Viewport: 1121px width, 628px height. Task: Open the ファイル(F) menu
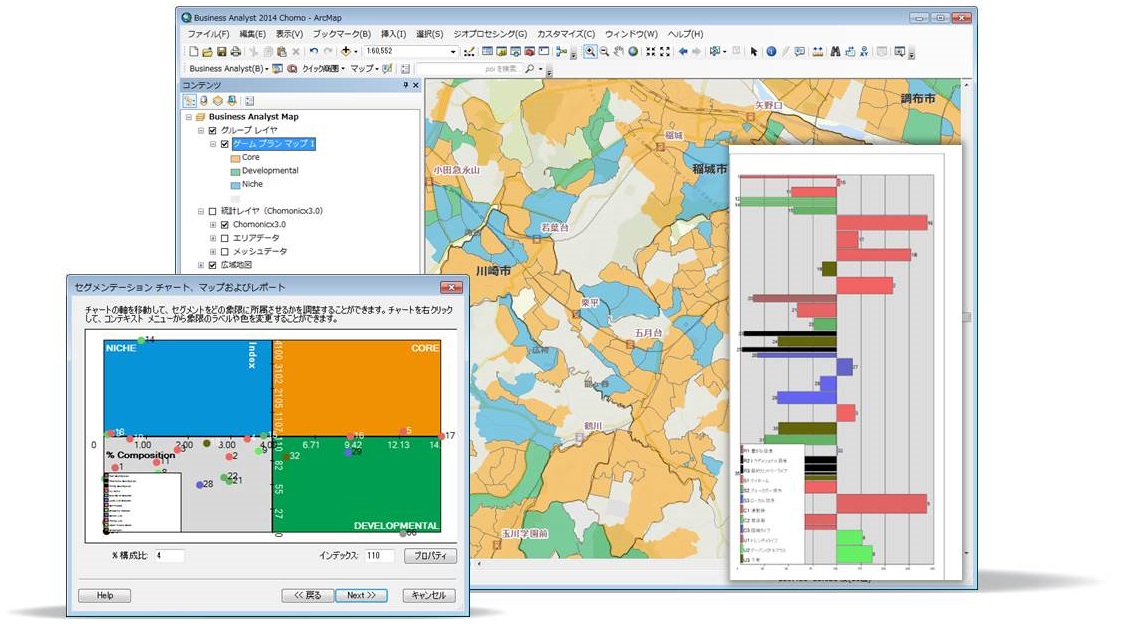208,34
